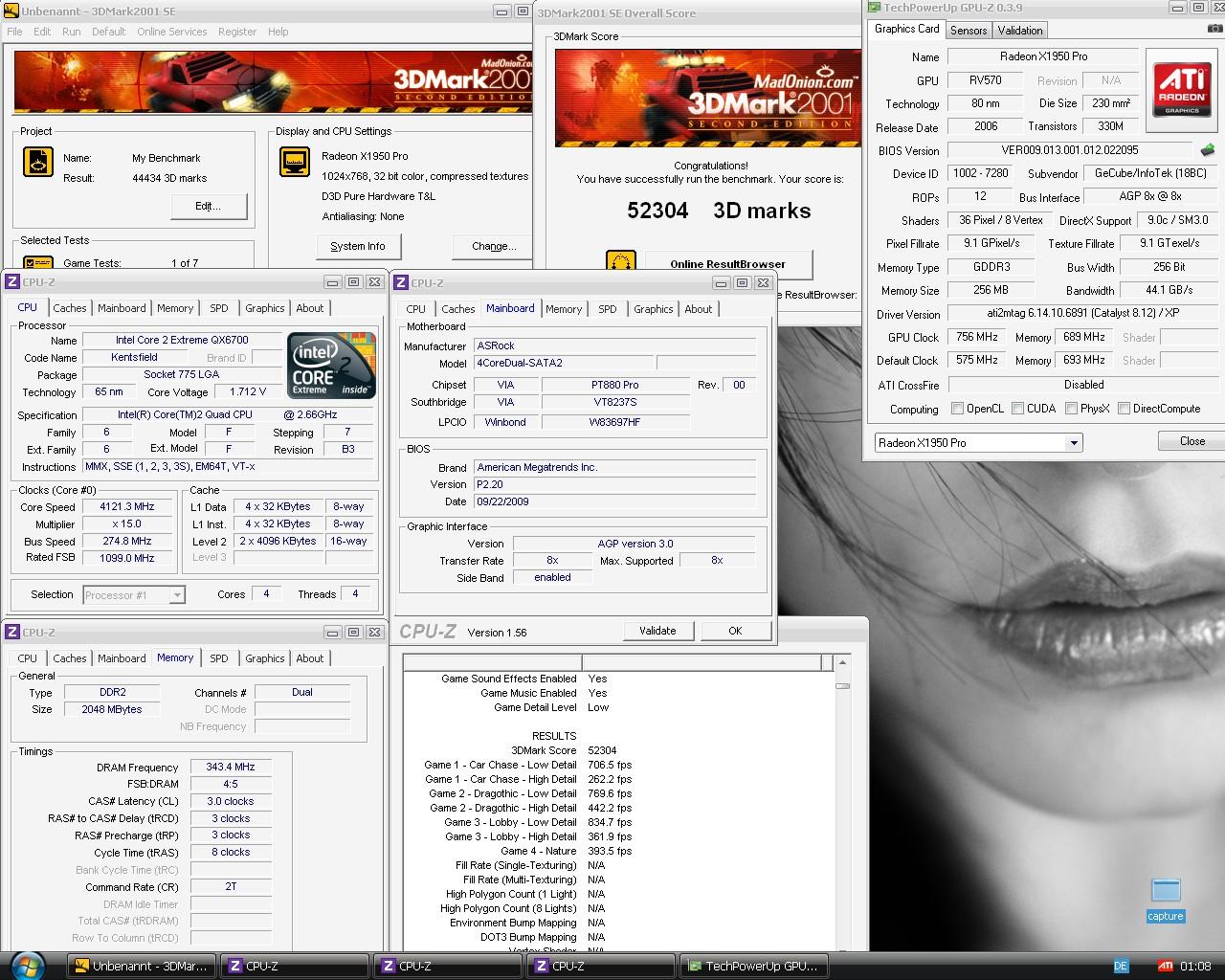Open the File menu in 3DMark2001
Viewport: 1225px width, 980px height.
14,32
